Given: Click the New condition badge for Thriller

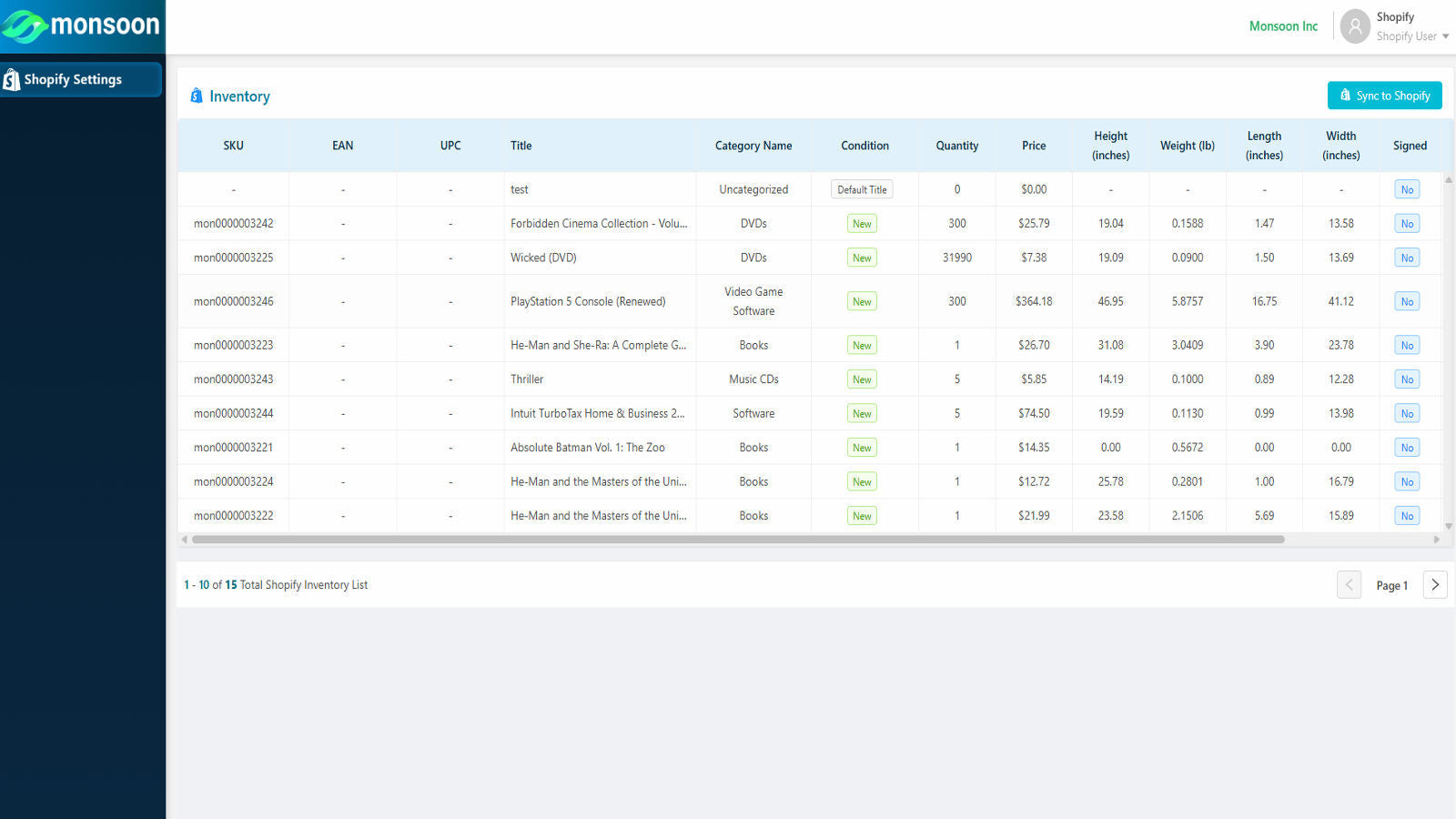Looking at the screenshot, I should [x=862, y=379].
